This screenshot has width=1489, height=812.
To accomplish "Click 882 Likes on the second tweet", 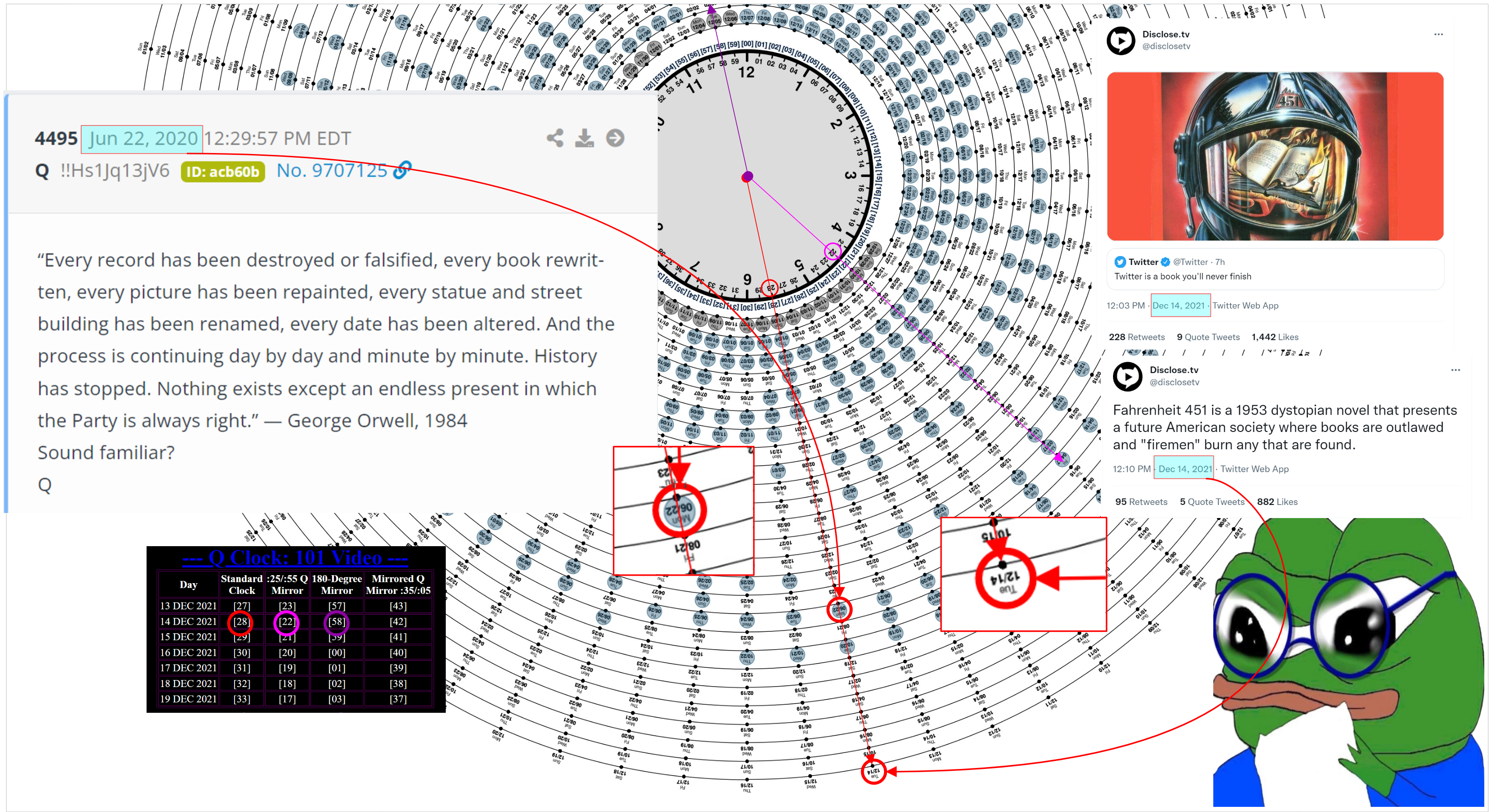I will click(1277, 502).
